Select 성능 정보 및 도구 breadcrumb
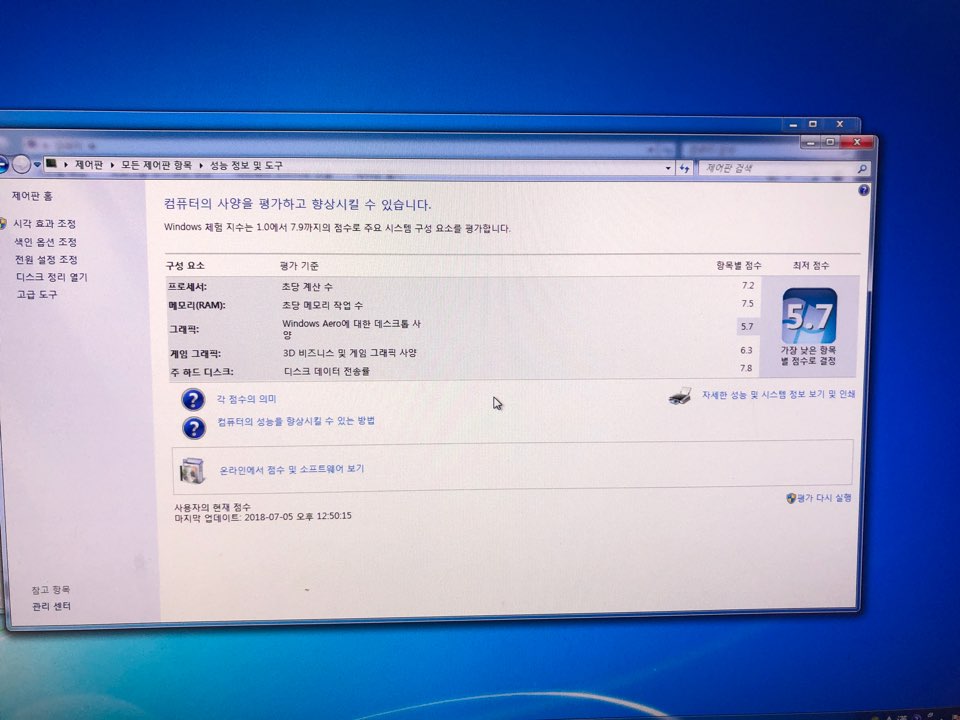 click(x=246, y=165)
